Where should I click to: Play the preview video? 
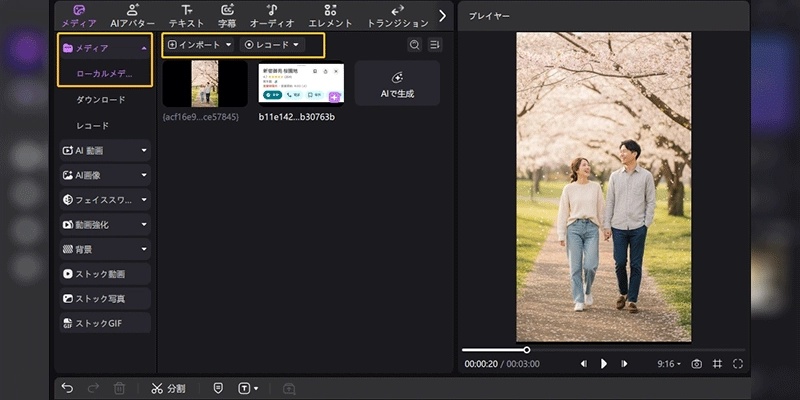[604, 364]
